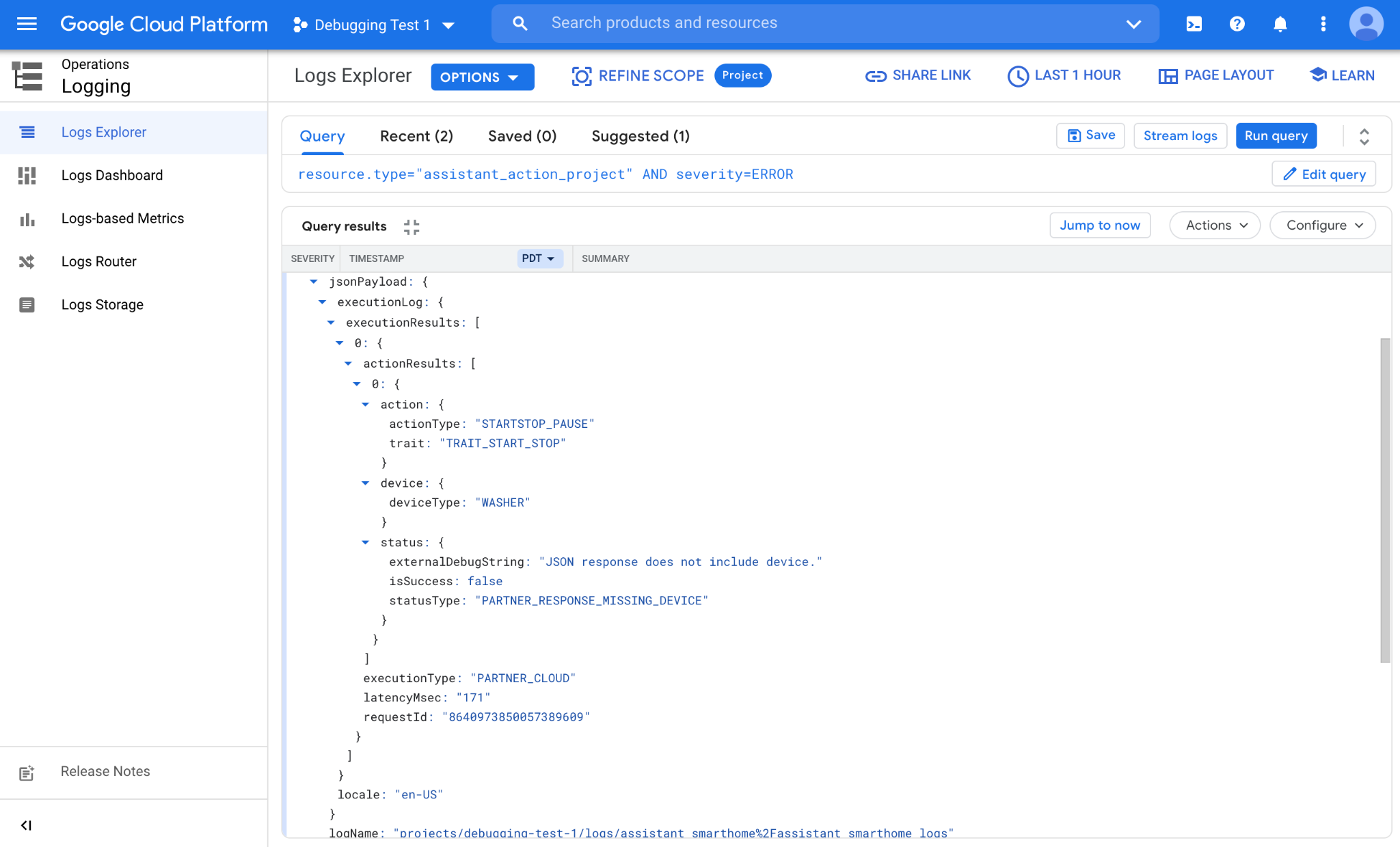The width and height of the screenshot is (1400, 847).
Task: Open the Logs Router page
Action: point(98,261)
